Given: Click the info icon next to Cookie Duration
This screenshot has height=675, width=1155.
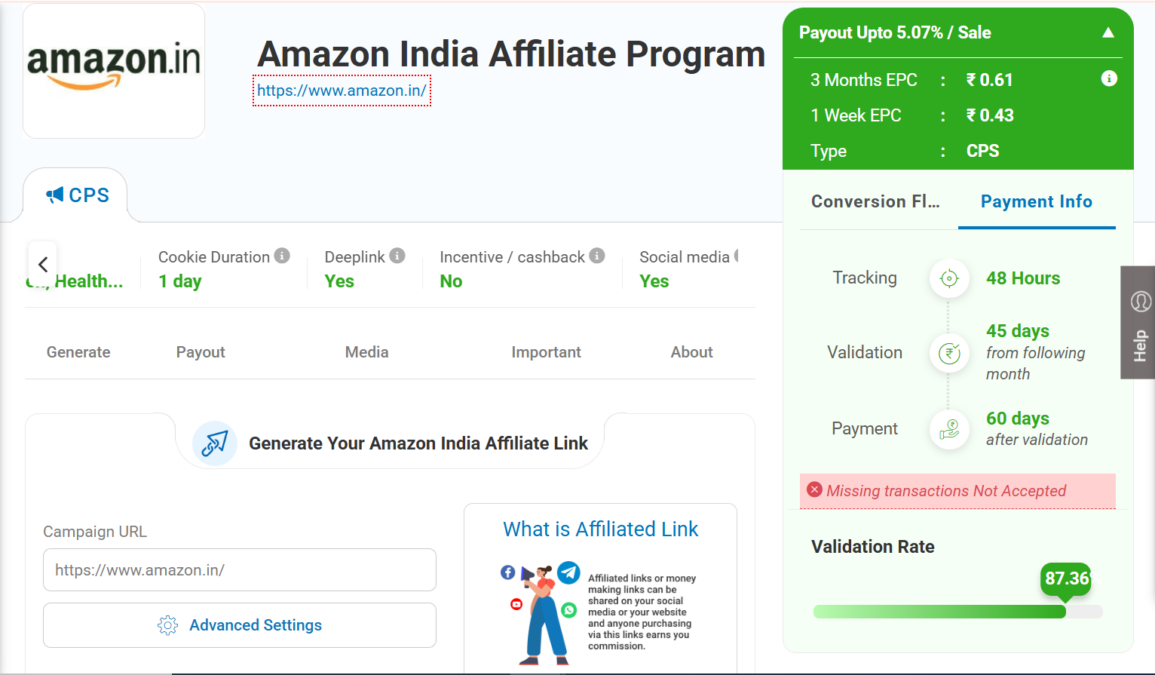Looking at the screenshot, I should tap(282, 256).
